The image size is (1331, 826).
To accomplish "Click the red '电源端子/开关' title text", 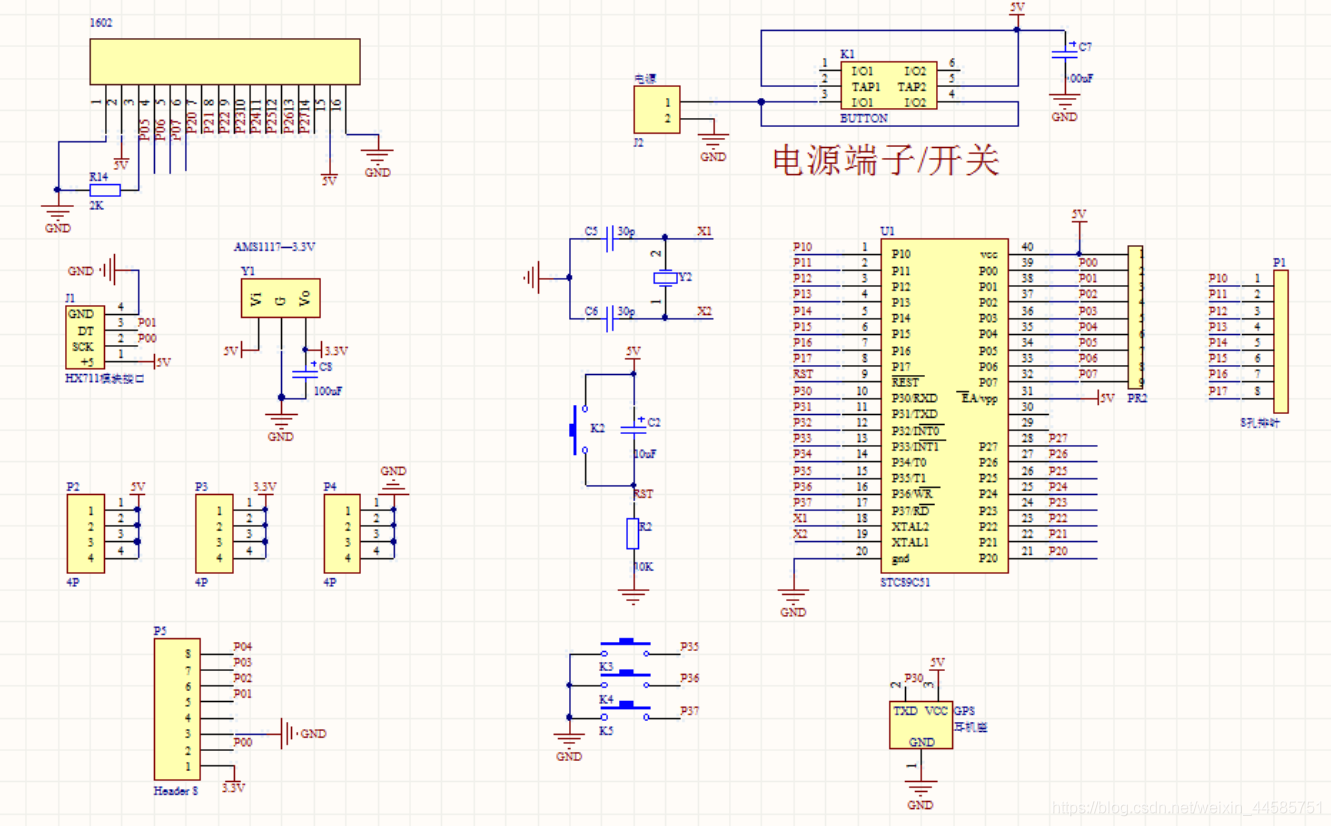I will click(x=886, y=161).
